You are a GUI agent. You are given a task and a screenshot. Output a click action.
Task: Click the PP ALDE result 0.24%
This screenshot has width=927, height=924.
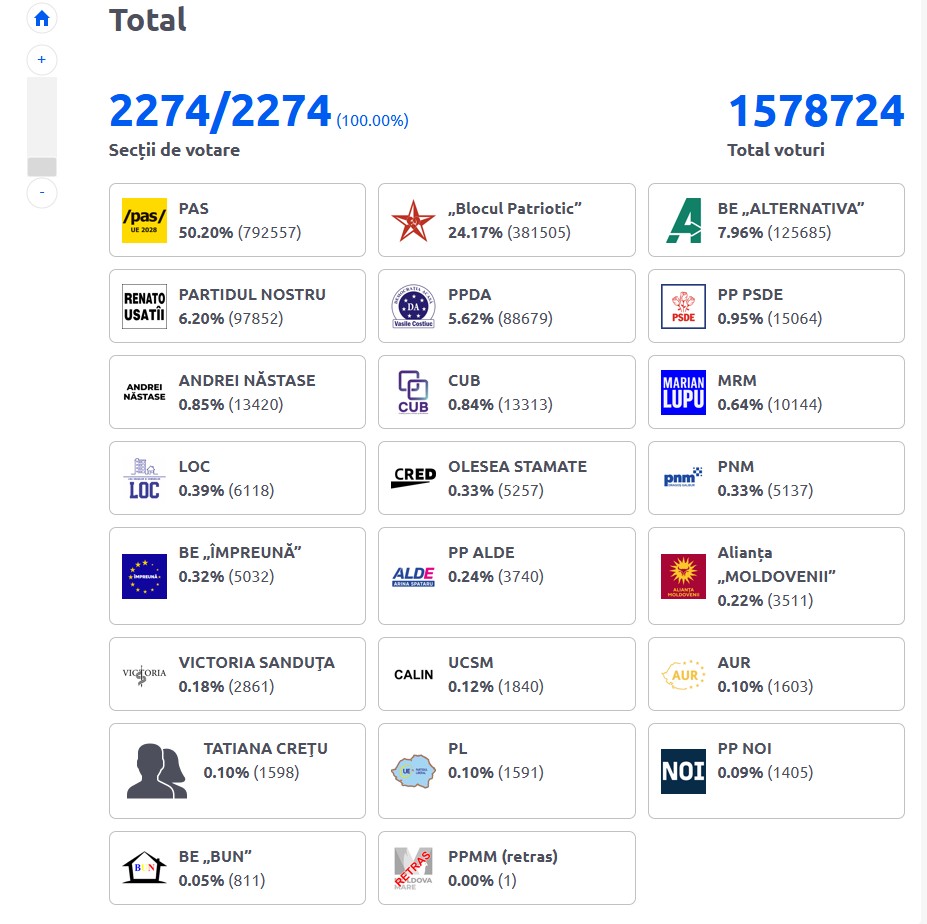496,576
